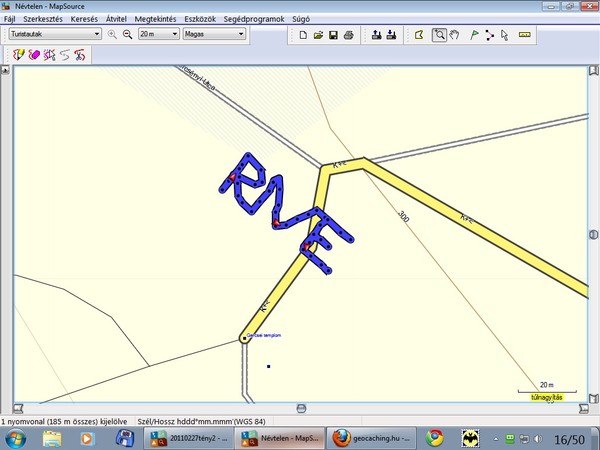The height and width of the screenshot is (450, 600).
Task: Activate the zoom tool in toolbar
Action: [439, 35]
